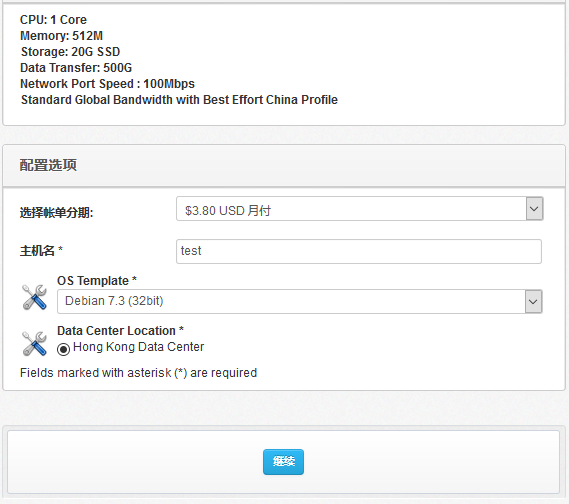
Task: Click the Storage: 20G SSD spec line
Action: [x=70, y=52]
